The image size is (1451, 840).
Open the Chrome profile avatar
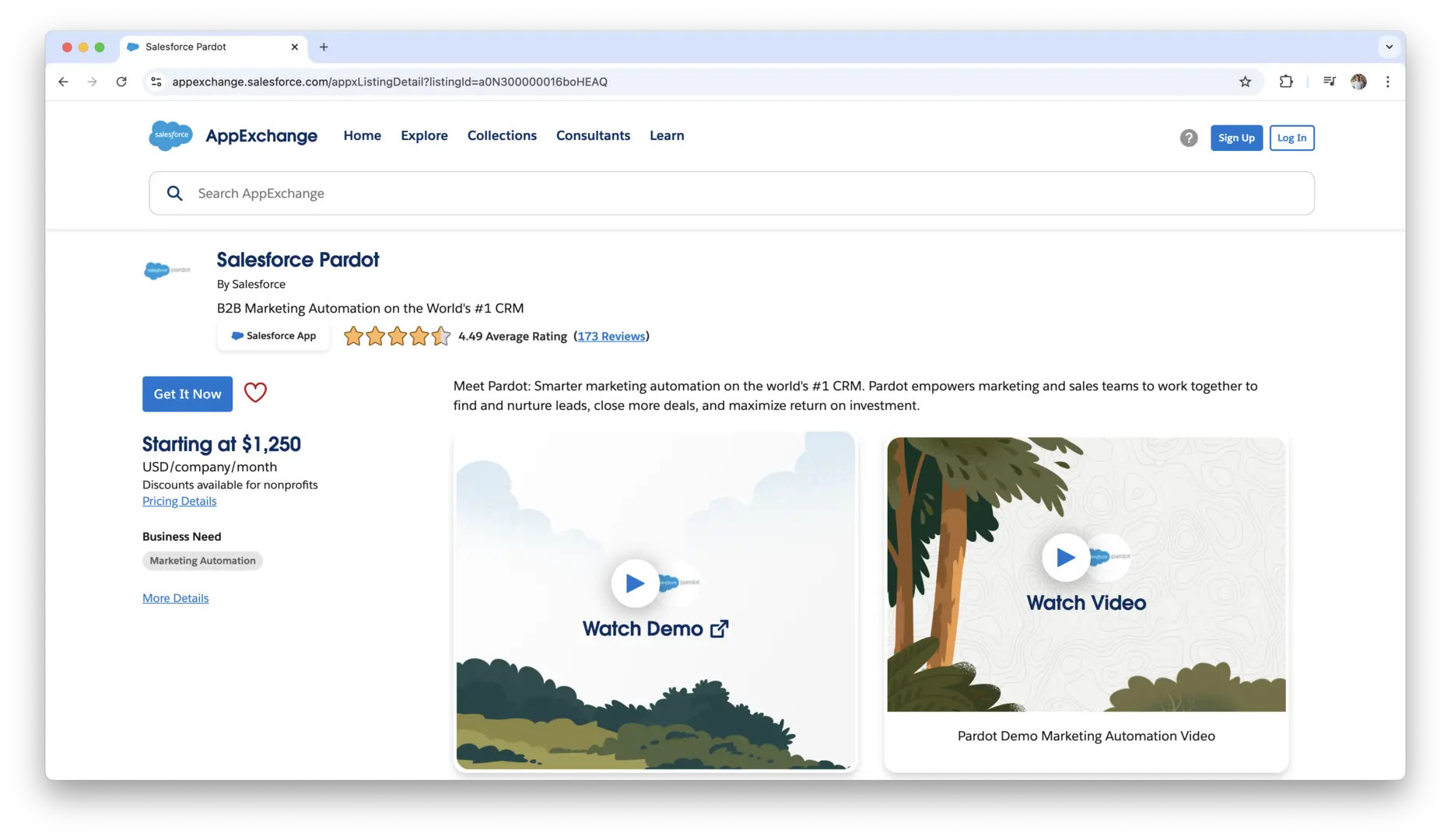pyautogui.click(x=1358, y=82)
